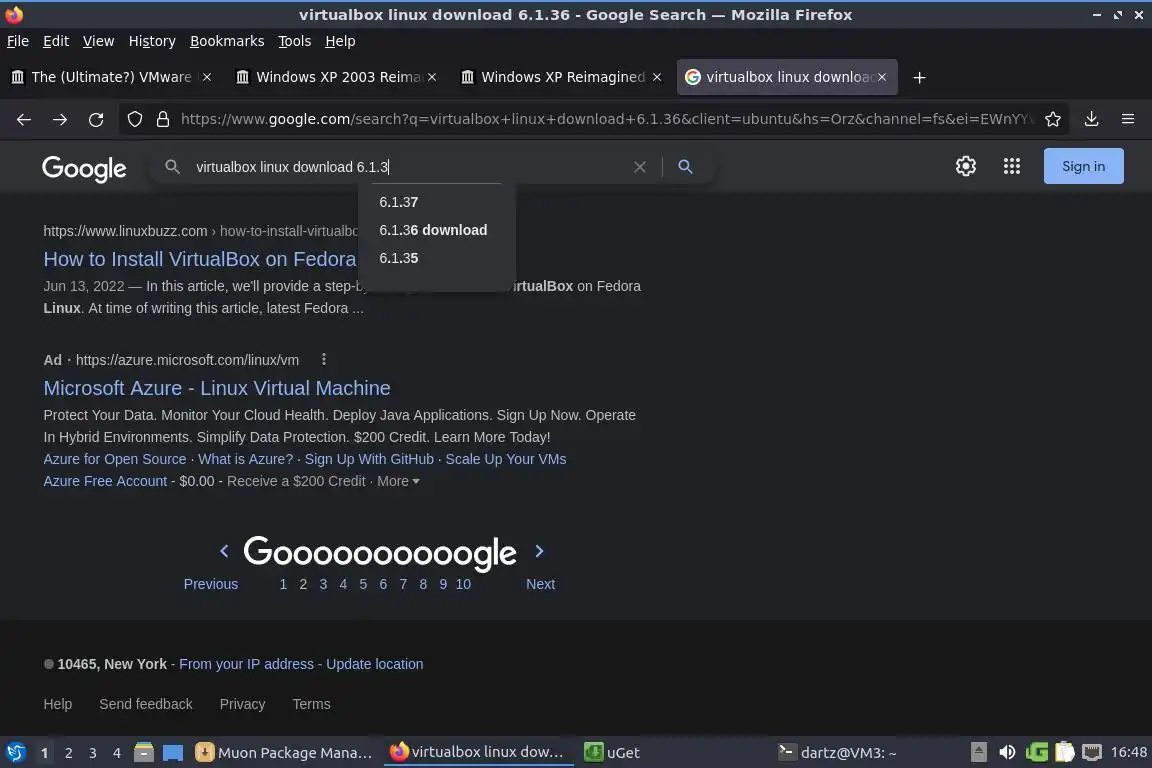Click the Previous results link

pos(210,584)
